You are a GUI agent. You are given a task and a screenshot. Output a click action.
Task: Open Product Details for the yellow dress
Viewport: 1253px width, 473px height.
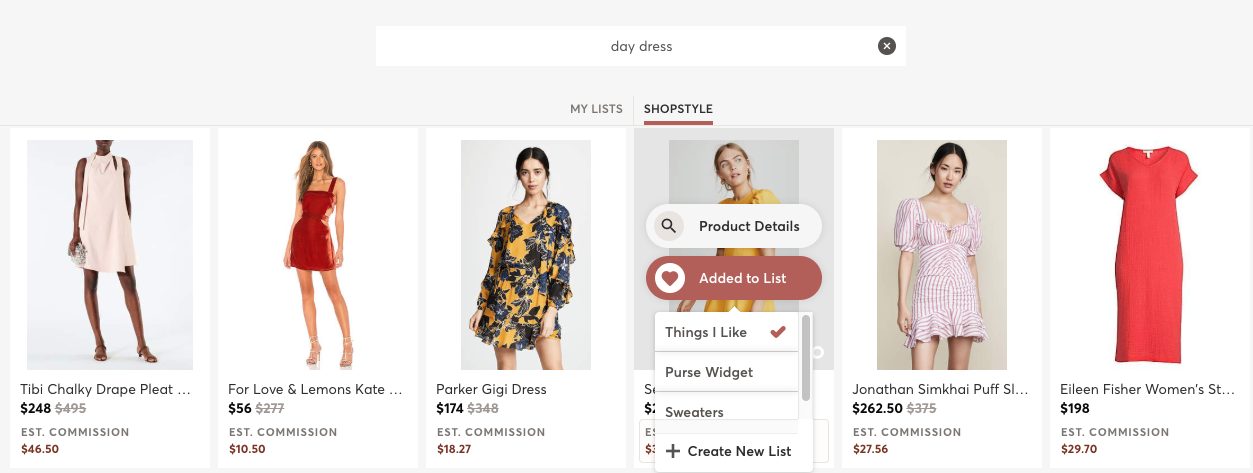click(x=748, y=226)
